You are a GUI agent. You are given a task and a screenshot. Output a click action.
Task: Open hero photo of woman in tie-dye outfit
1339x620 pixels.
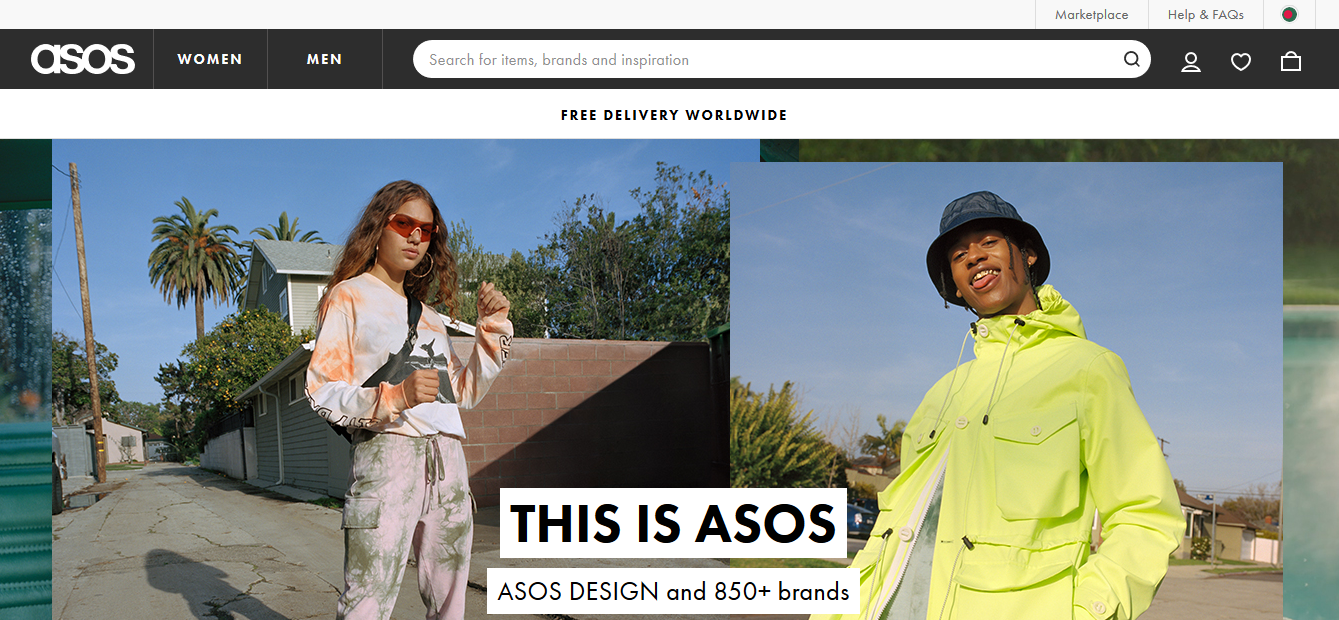[x=391, y=379]
